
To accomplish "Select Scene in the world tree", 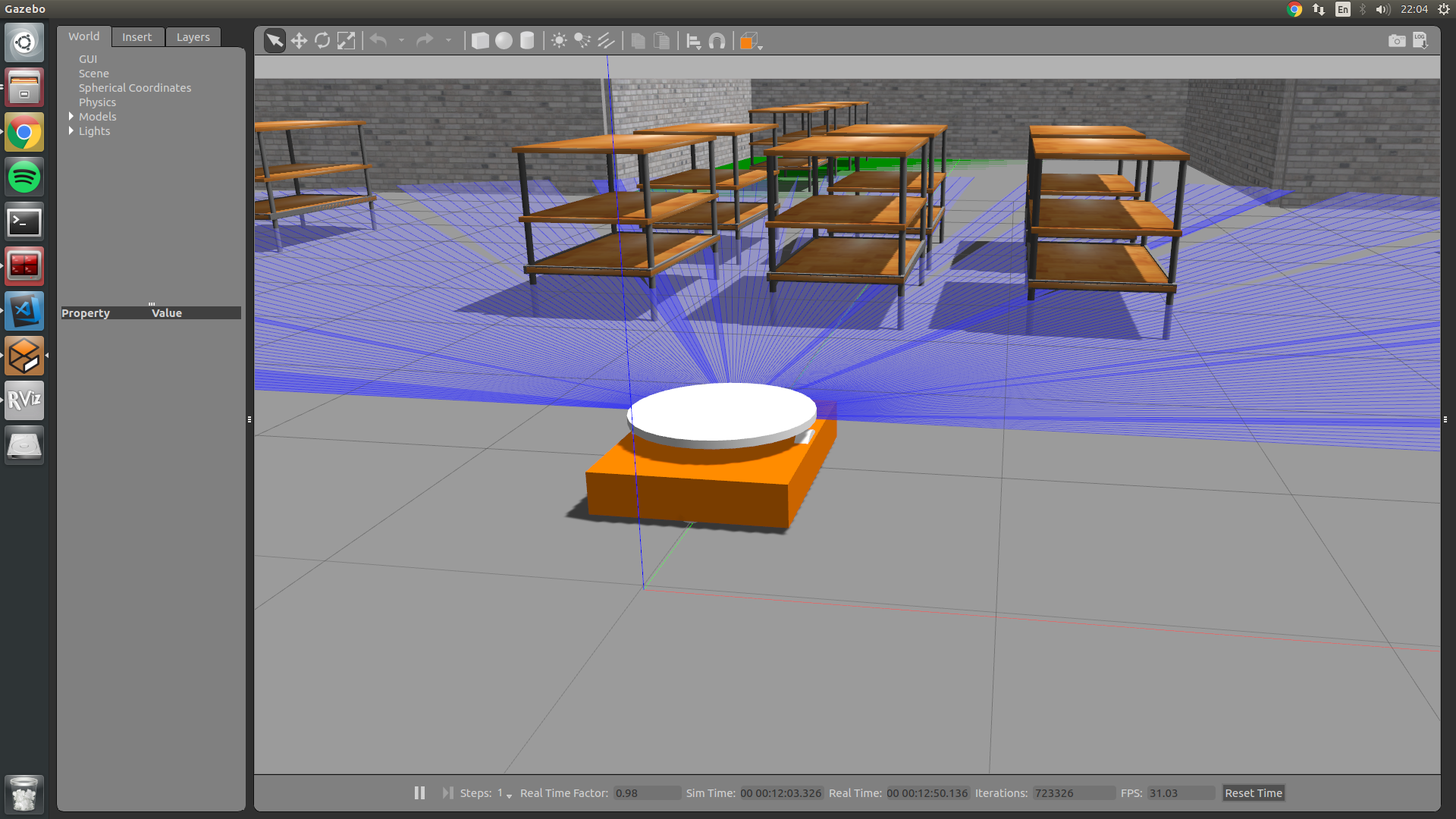I will tap(94, 74).
